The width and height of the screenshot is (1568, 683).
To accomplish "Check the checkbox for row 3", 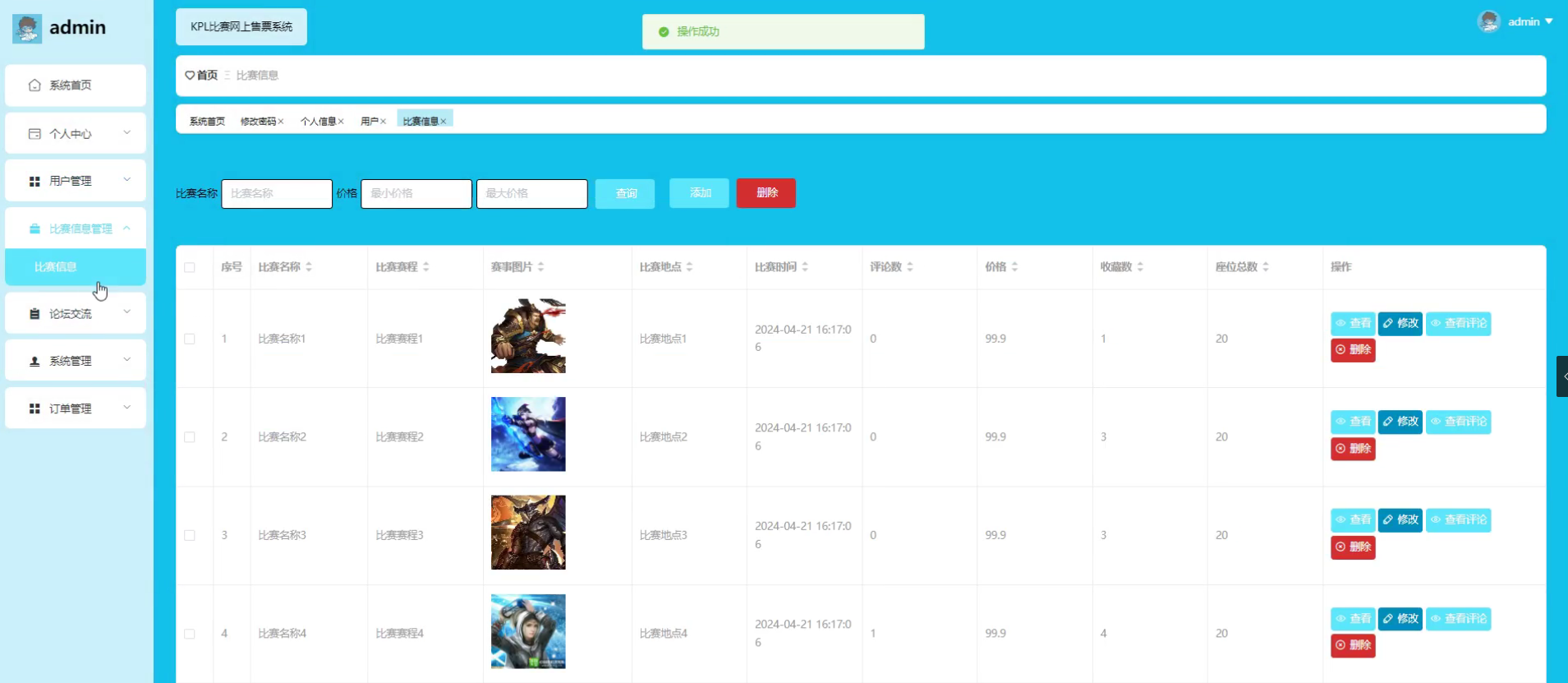I will 190,535.
